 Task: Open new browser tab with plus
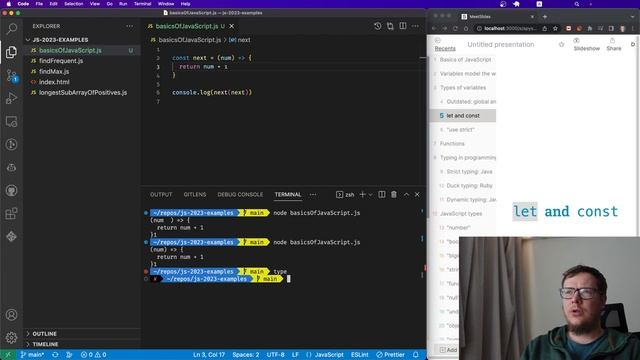pos(545,17)
